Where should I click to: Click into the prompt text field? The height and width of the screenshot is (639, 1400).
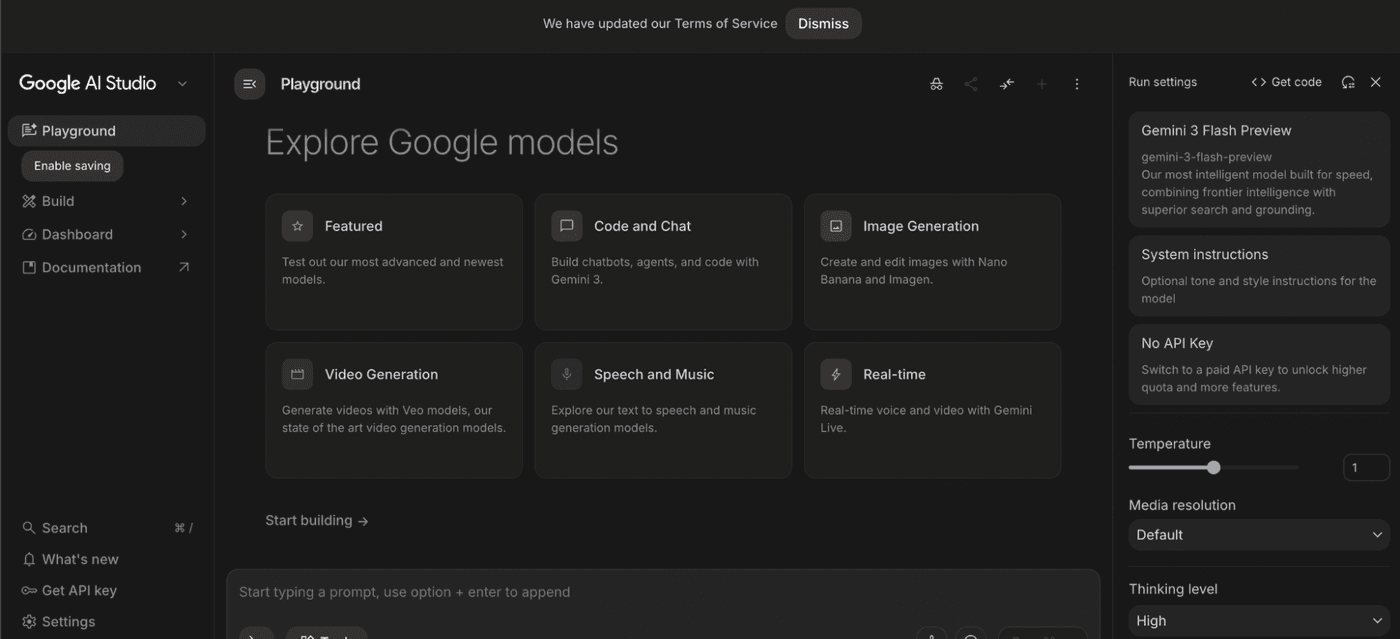pyautogui.click(x=660, y=592)
